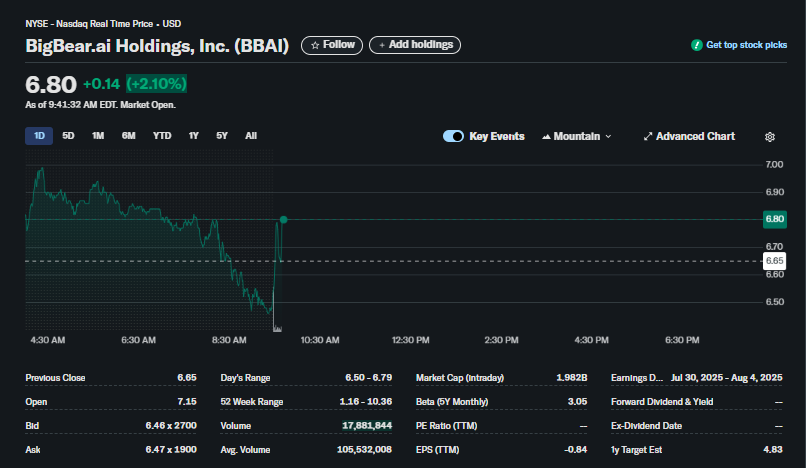Click the Previous Close label
Image resolution: width=806 pixels, height=468 pixels.
55,377
